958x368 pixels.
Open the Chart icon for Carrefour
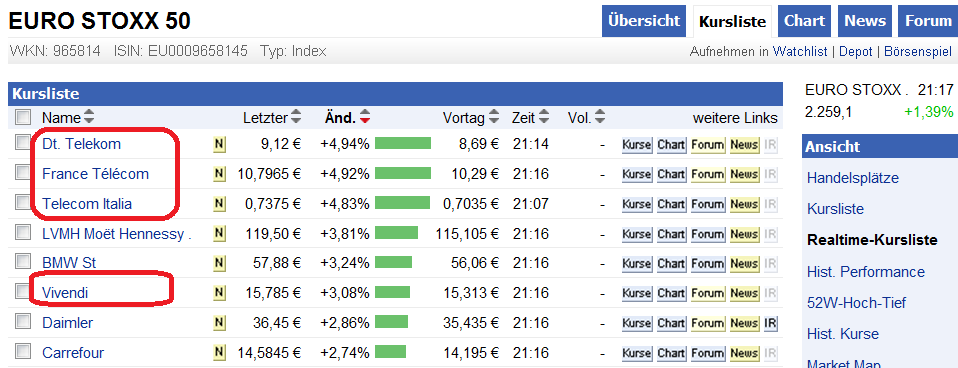[x=671, y=353]
